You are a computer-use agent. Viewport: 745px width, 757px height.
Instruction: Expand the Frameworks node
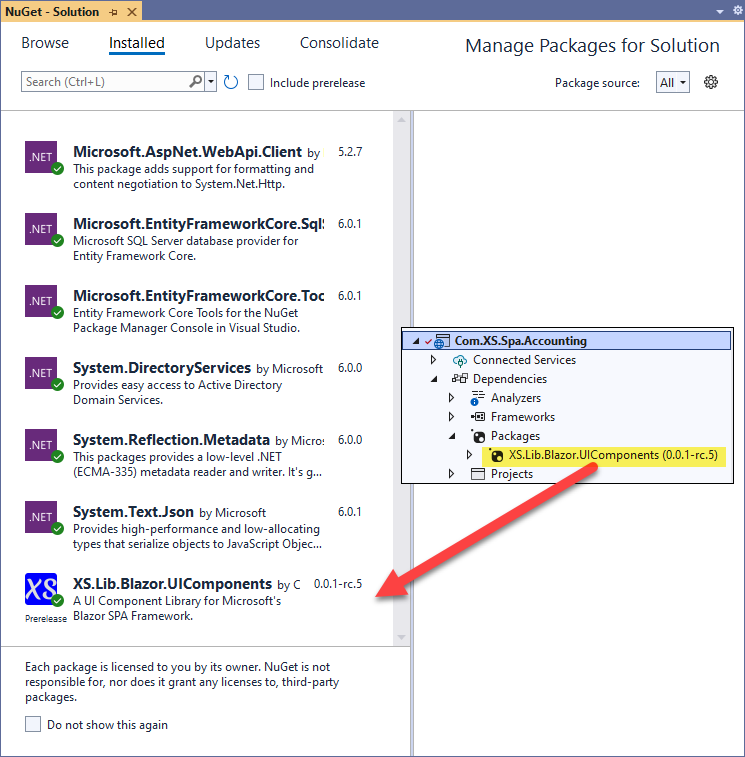pos(451,416)
